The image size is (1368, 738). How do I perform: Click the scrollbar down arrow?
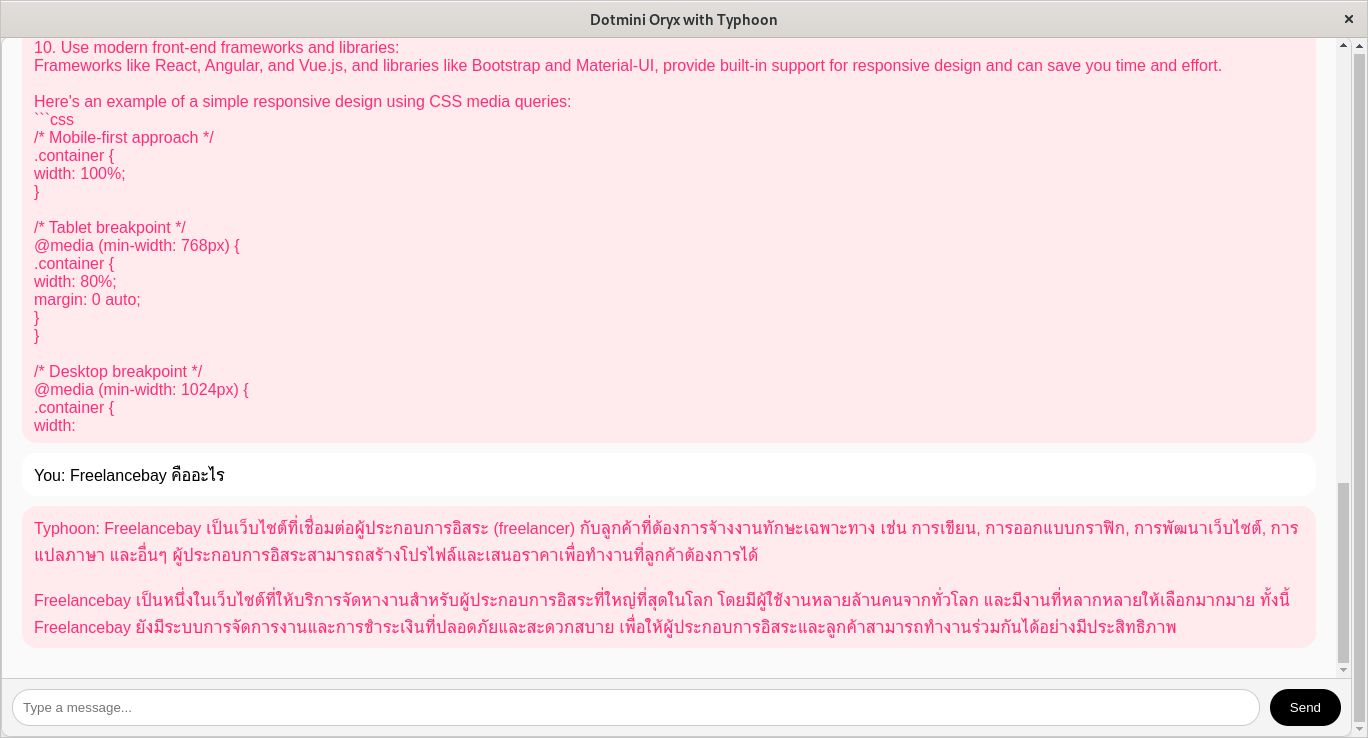coord(1343,671)
